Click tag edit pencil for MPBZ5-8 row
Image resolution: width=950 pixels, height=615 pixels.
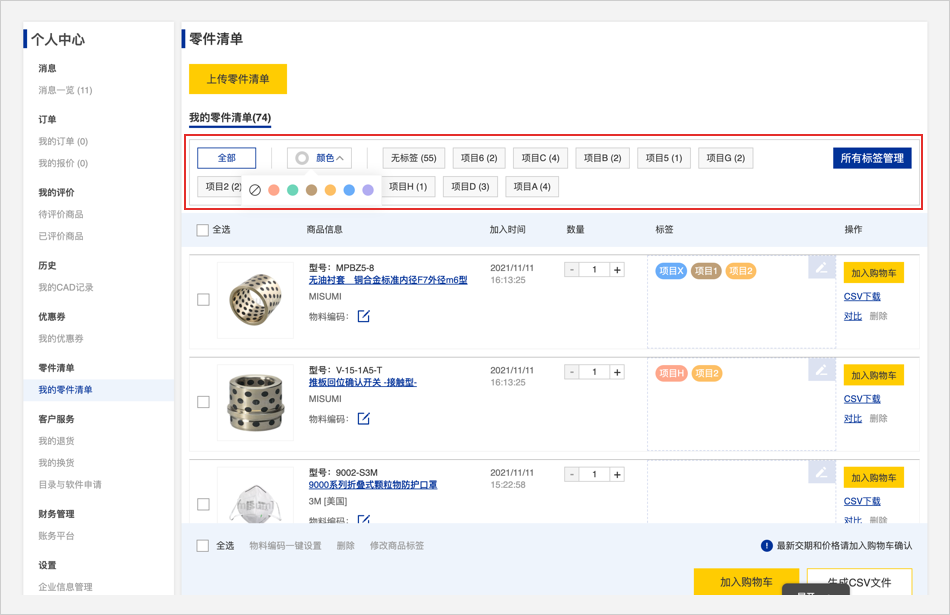tap(821, 267)
